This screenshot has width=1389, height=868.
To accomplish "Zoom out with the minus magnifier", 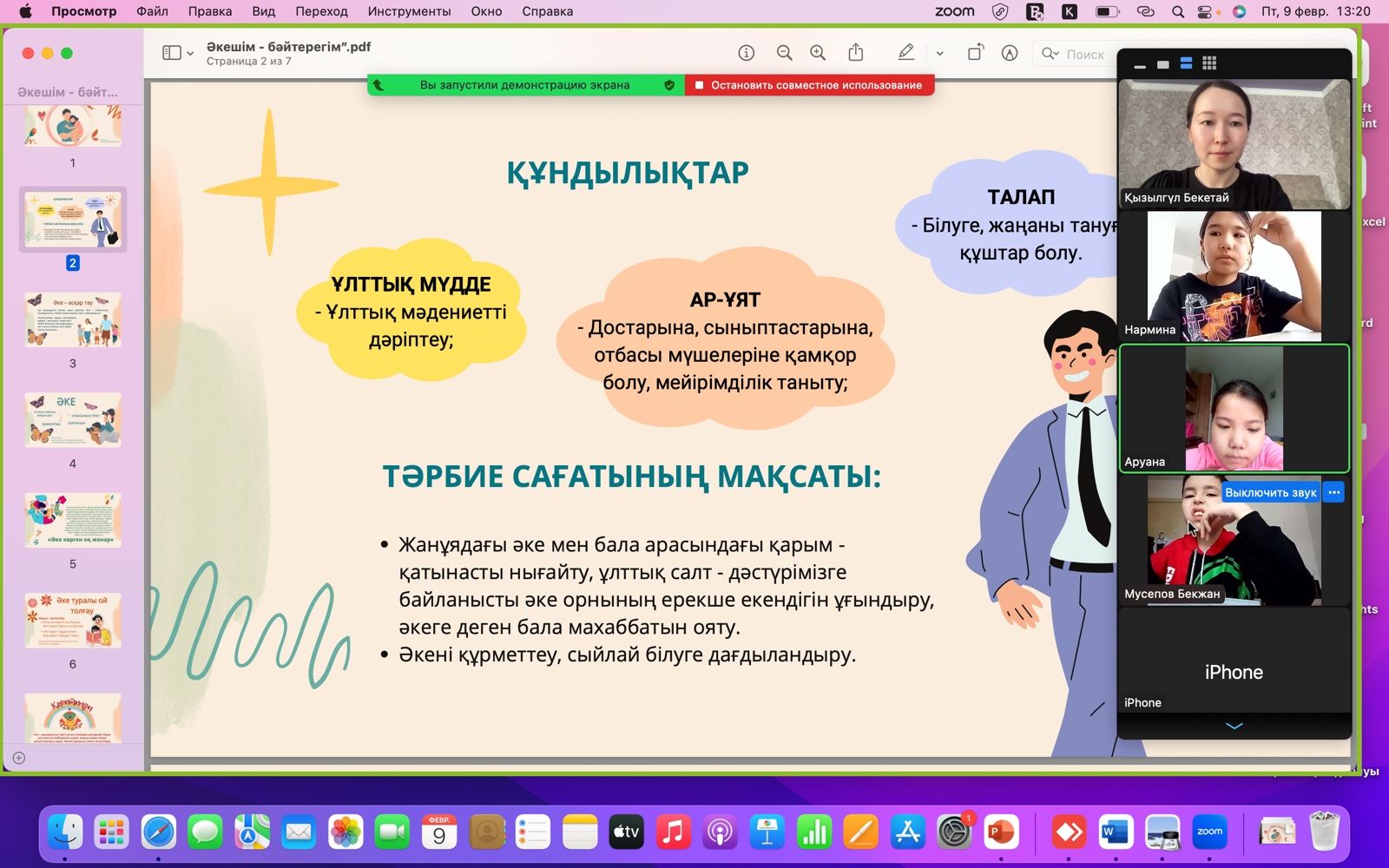I will click(x=784, y=53).
